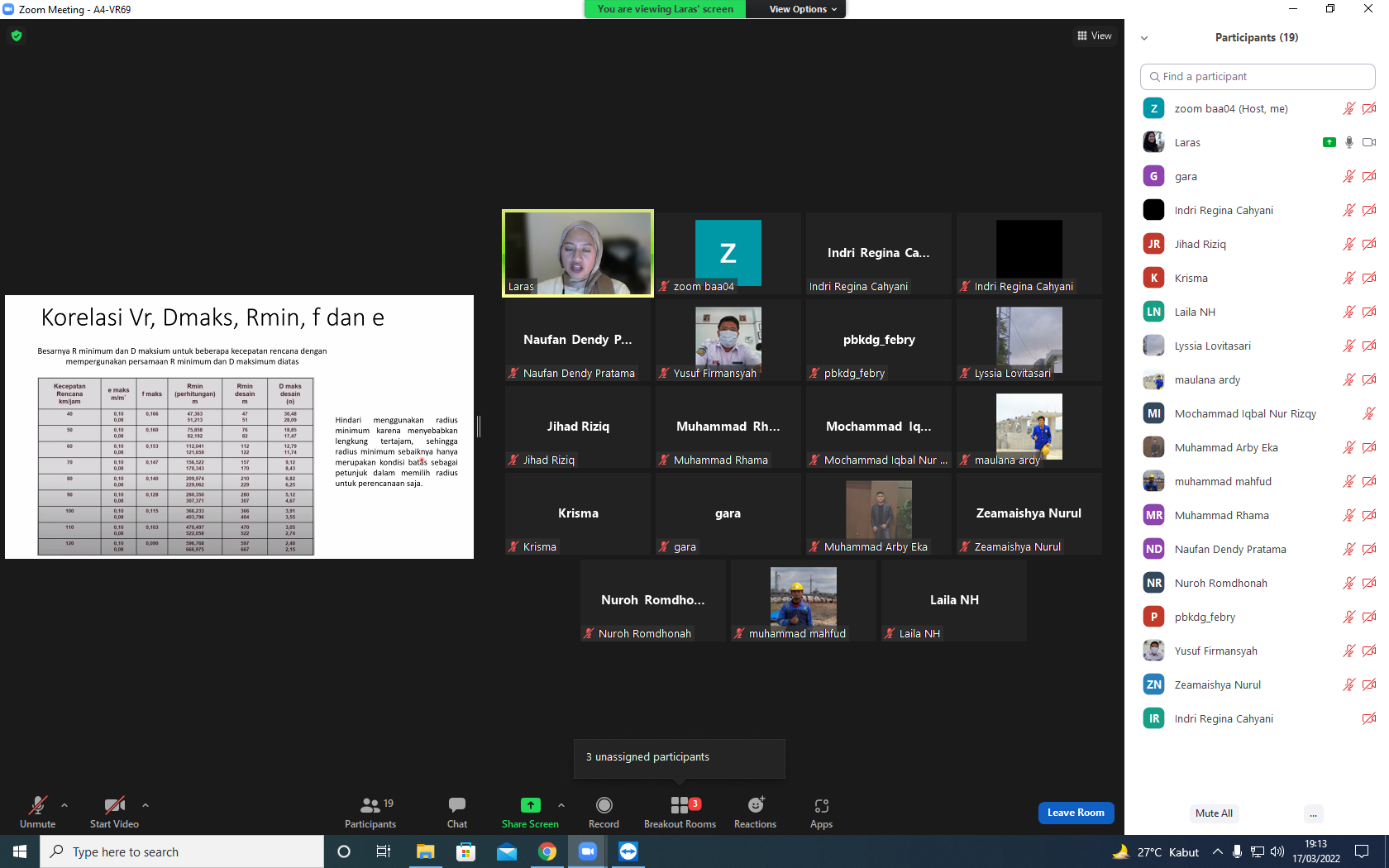Open Task View on taskbar
This screenshot has width=1389, height=868.
point(384,851)
